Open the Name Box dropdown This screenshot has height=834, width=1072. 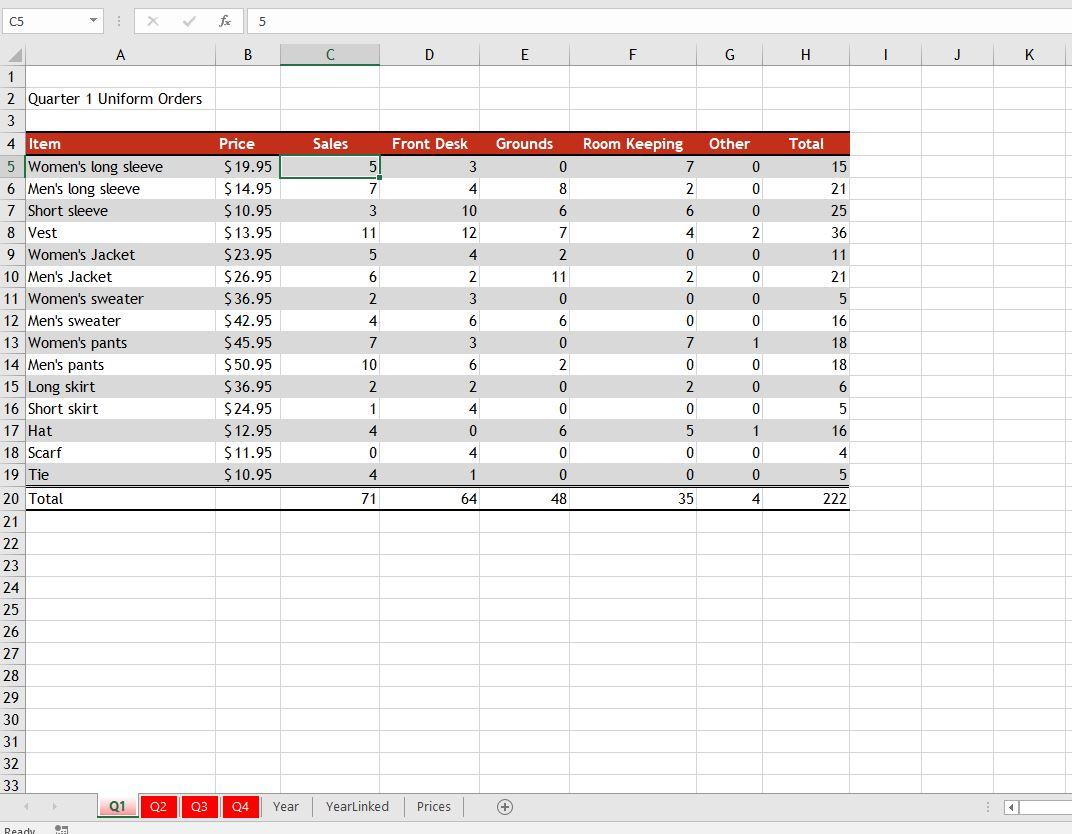(x=91, y=20)
